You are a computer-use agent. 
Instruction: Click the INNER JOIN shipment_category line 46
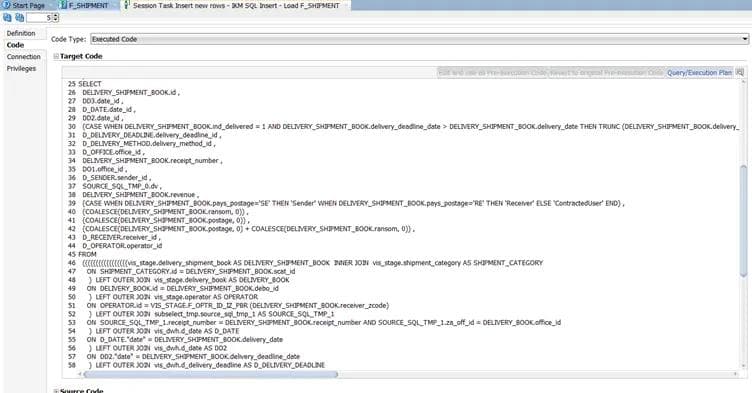[x=313, y=263]
